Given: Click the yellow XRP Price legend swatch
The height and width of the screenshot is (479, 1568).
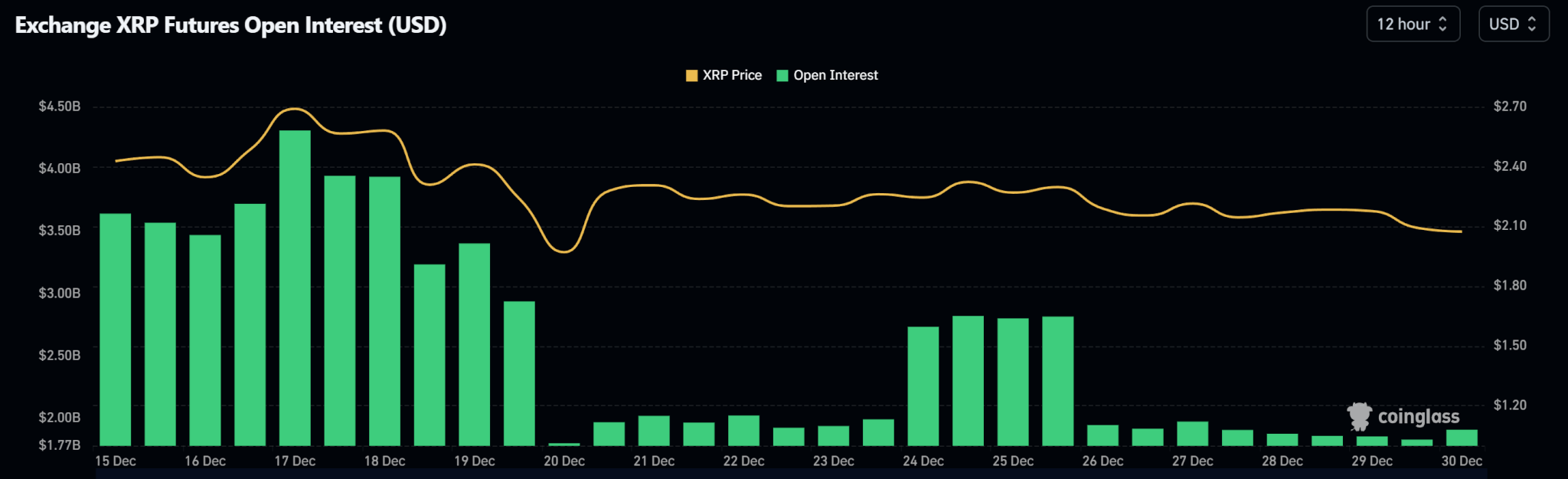Looking at the screenshot, I should [691, 75].
